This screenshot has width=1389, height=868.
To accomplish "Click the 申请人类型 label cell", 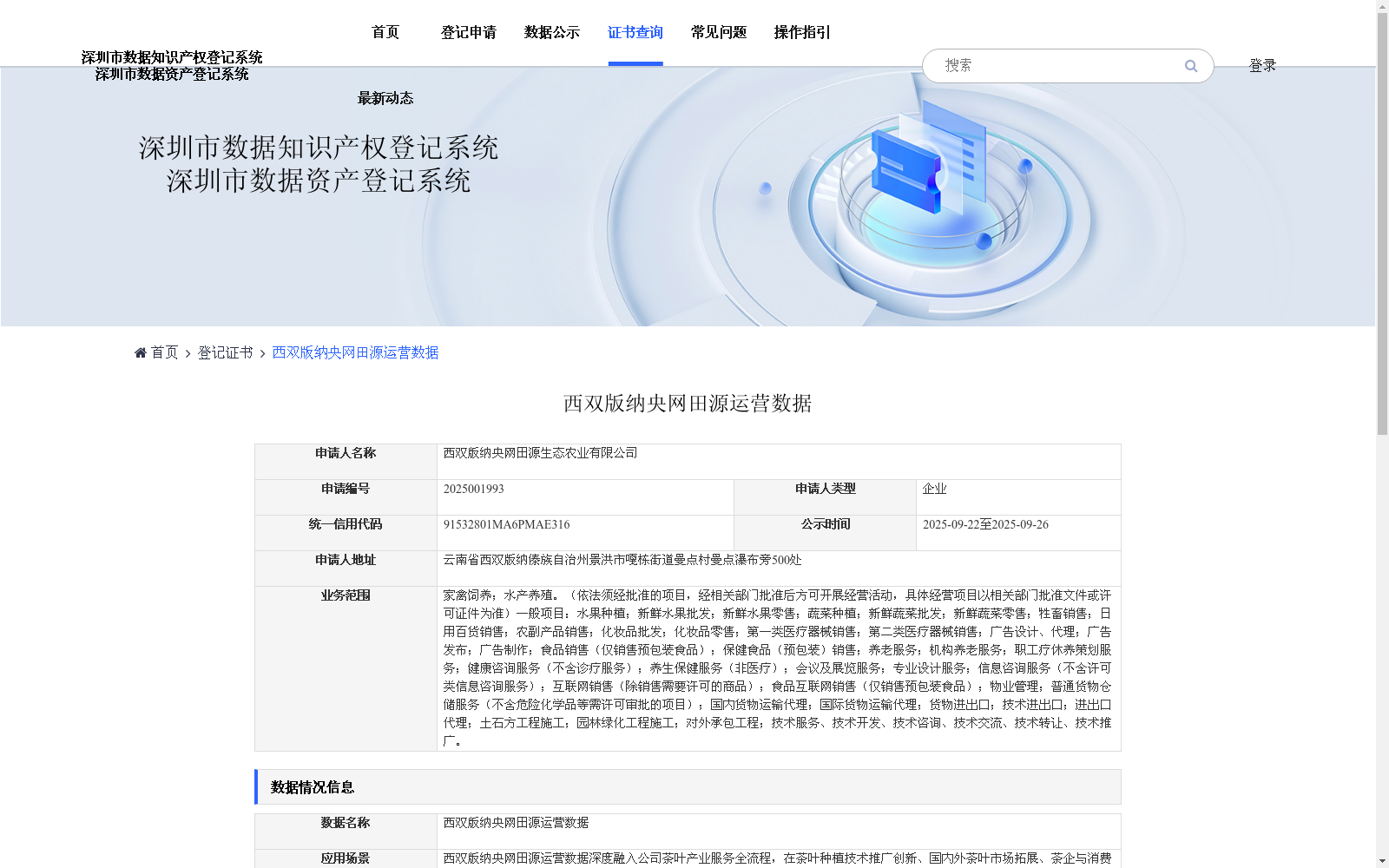I will (825, 497).
